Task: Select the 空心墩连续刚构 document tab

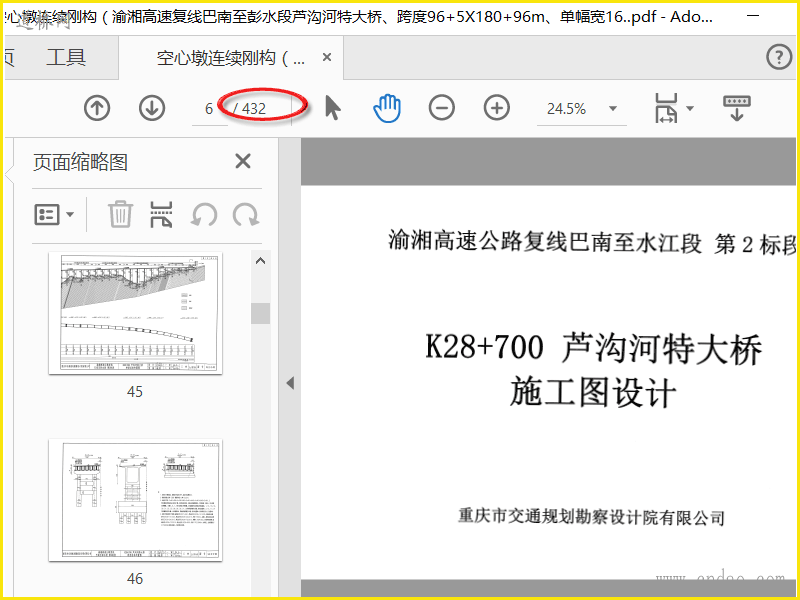Action: click(x=231, y=58)
